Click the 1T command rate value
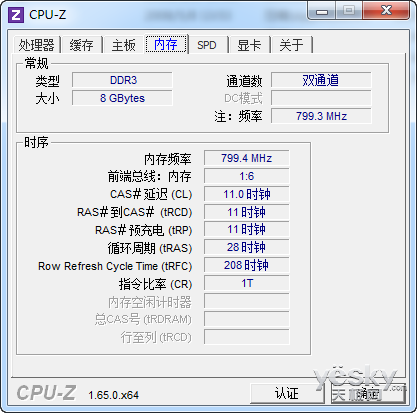 pos(247,284)
